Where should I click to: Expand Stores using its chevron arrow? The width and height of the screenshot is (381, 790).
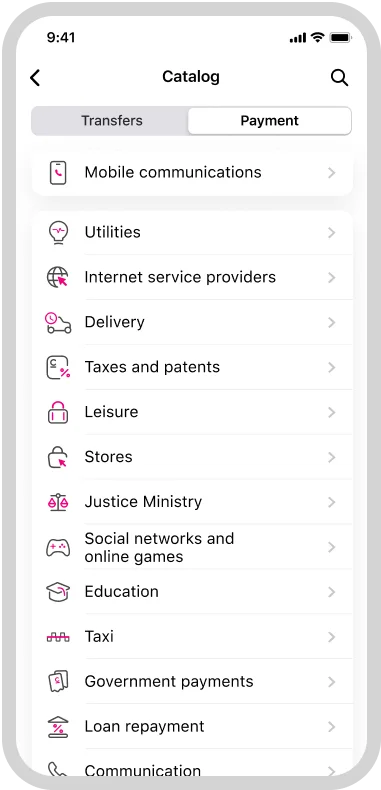332,457
